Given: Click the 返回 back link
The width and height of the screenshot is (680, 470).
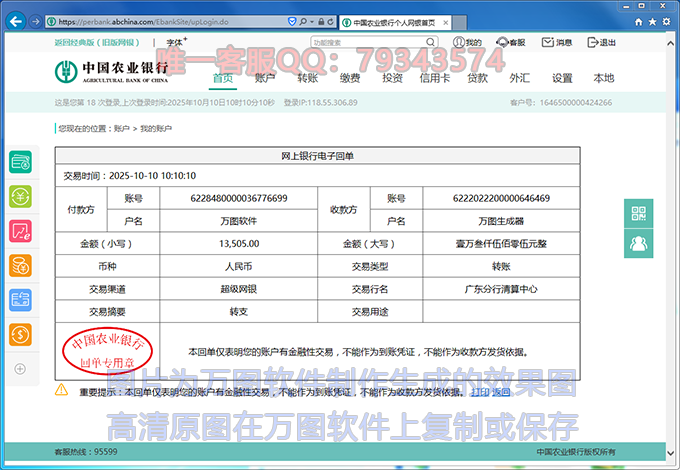Looking at the screenshot, I should click(500, 392).
